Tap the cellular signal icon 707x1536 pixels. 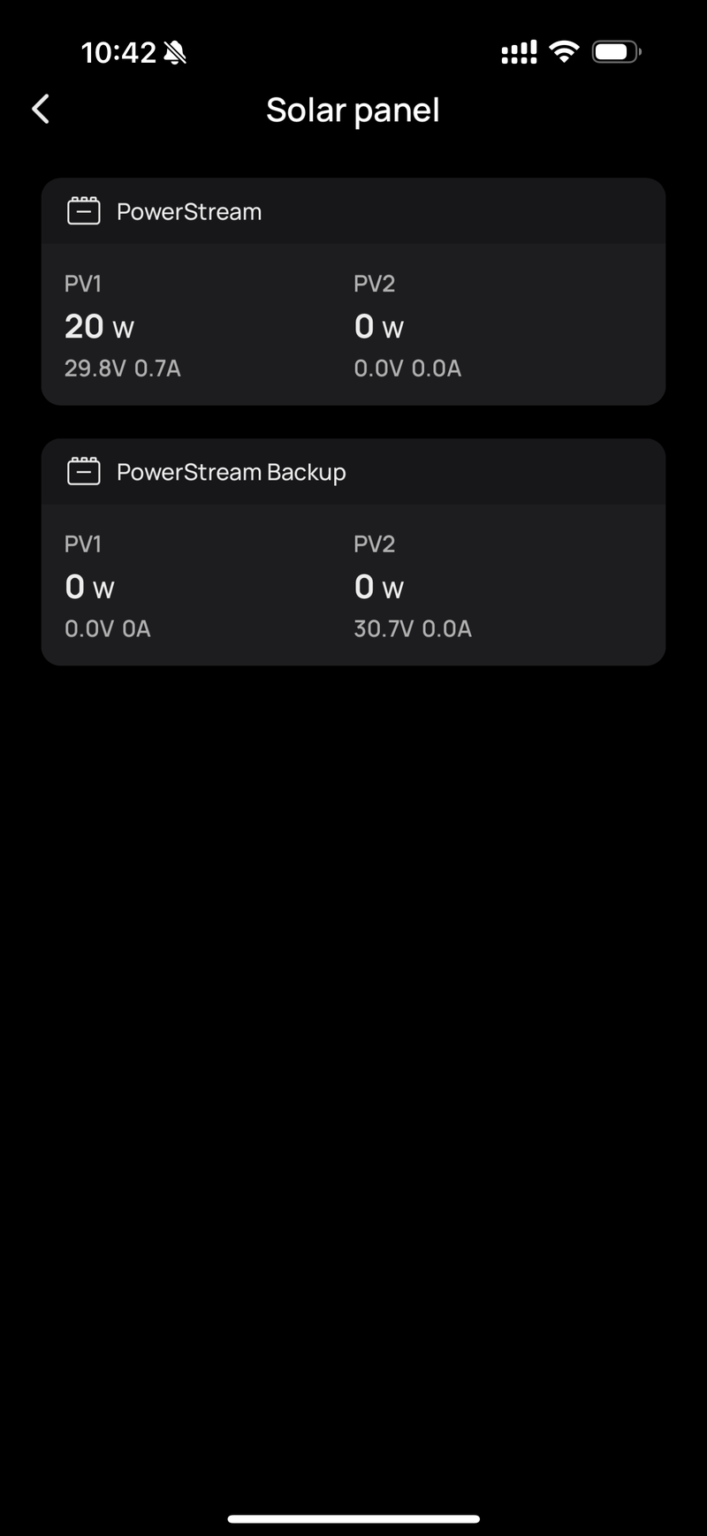click(519, 53)
